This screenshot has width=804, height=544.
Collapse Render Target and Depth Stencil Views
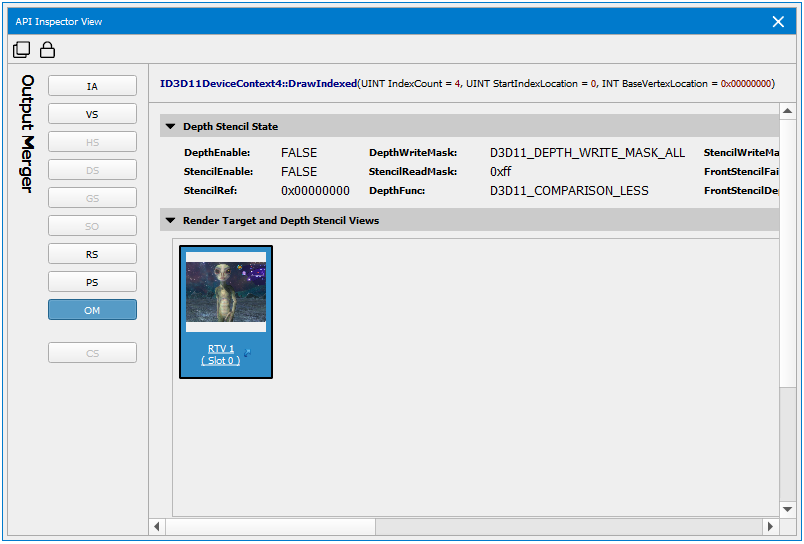click(x=170, y=221)
